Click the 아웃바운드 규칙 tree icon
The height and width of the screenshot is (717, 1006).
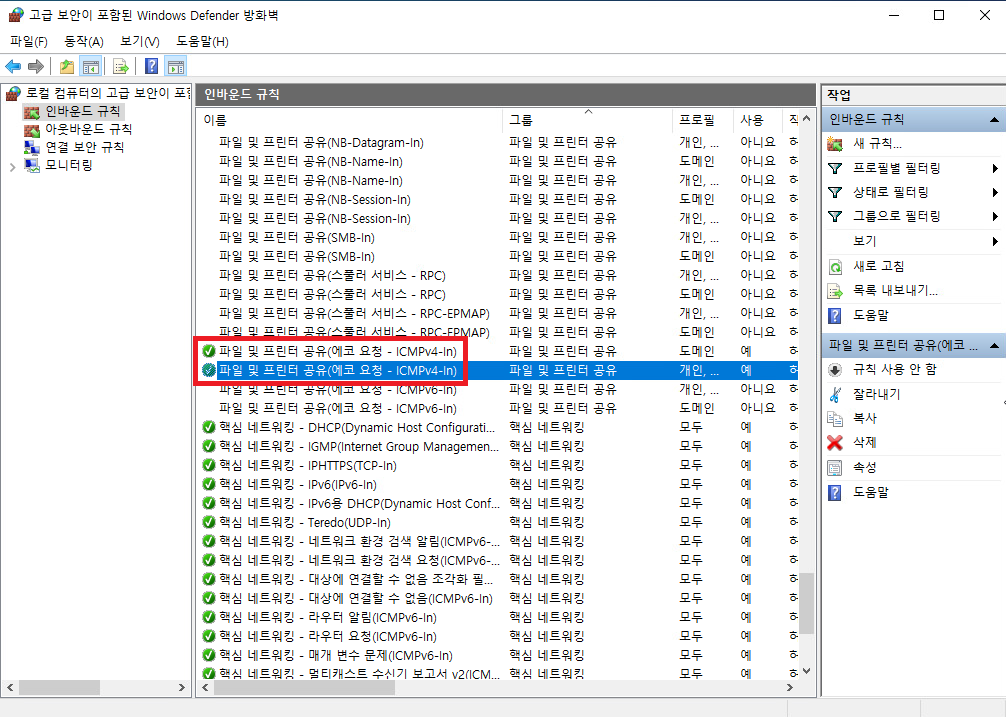pos(32,130)
